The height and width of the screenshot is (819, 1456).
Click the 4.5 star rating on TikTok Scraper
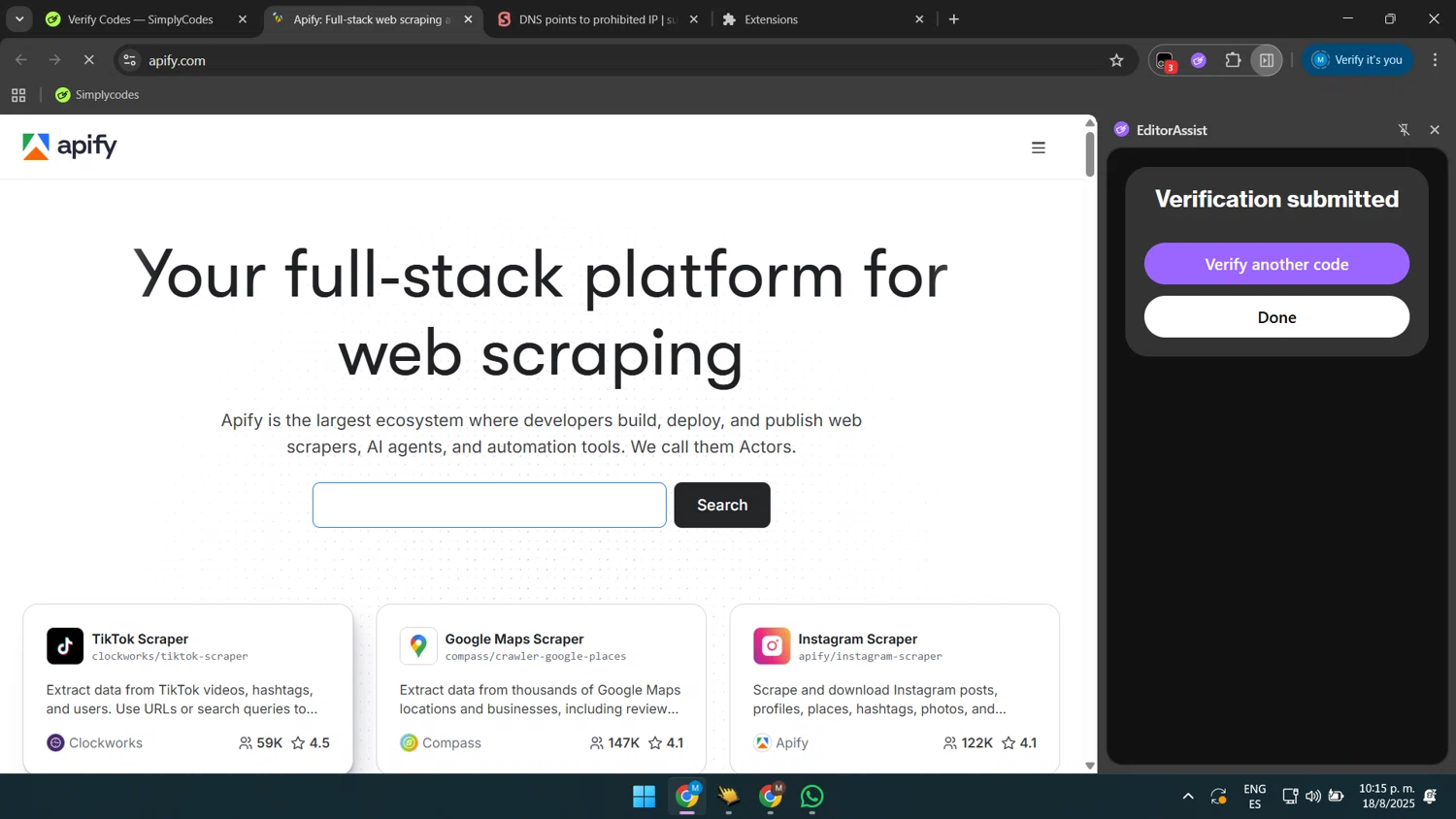311,742
